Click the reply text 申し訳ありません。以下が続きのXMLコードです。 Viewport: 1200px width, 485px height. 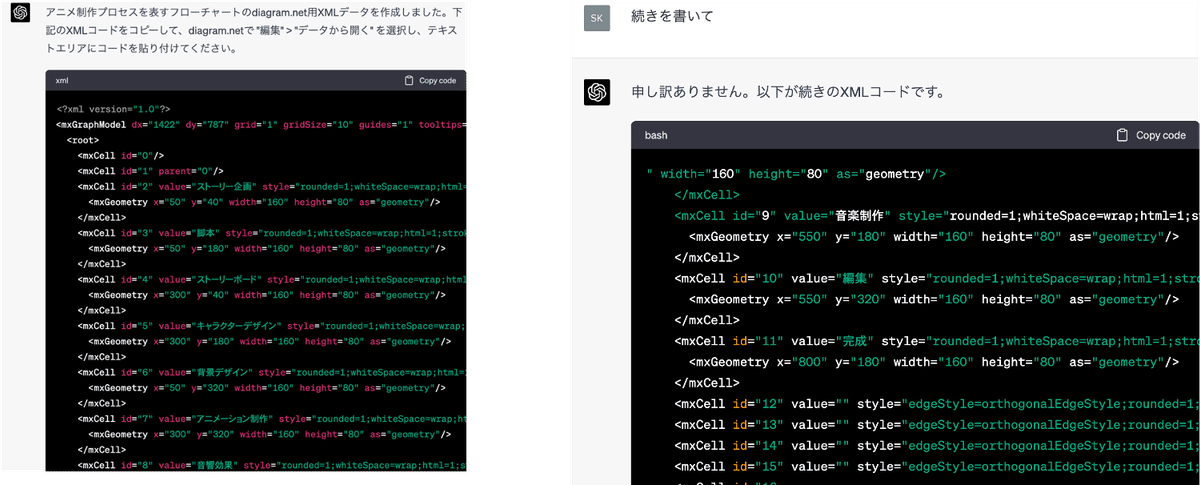(x=788, y=92)
